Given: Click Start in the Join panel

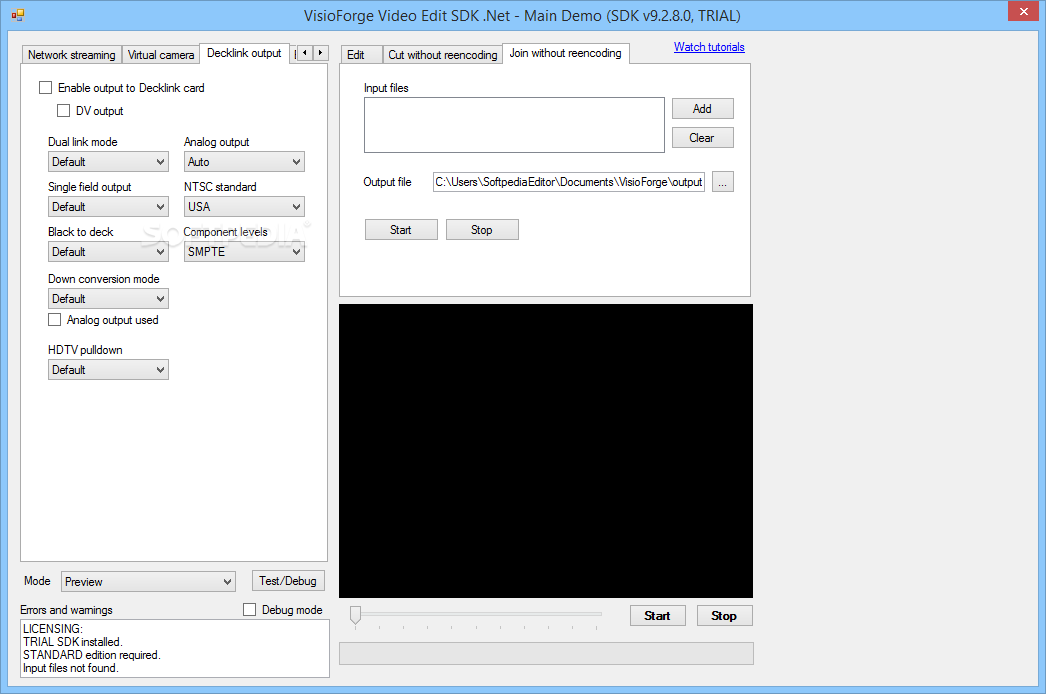Looking at the screenshot, I should [x=401, y=230].
